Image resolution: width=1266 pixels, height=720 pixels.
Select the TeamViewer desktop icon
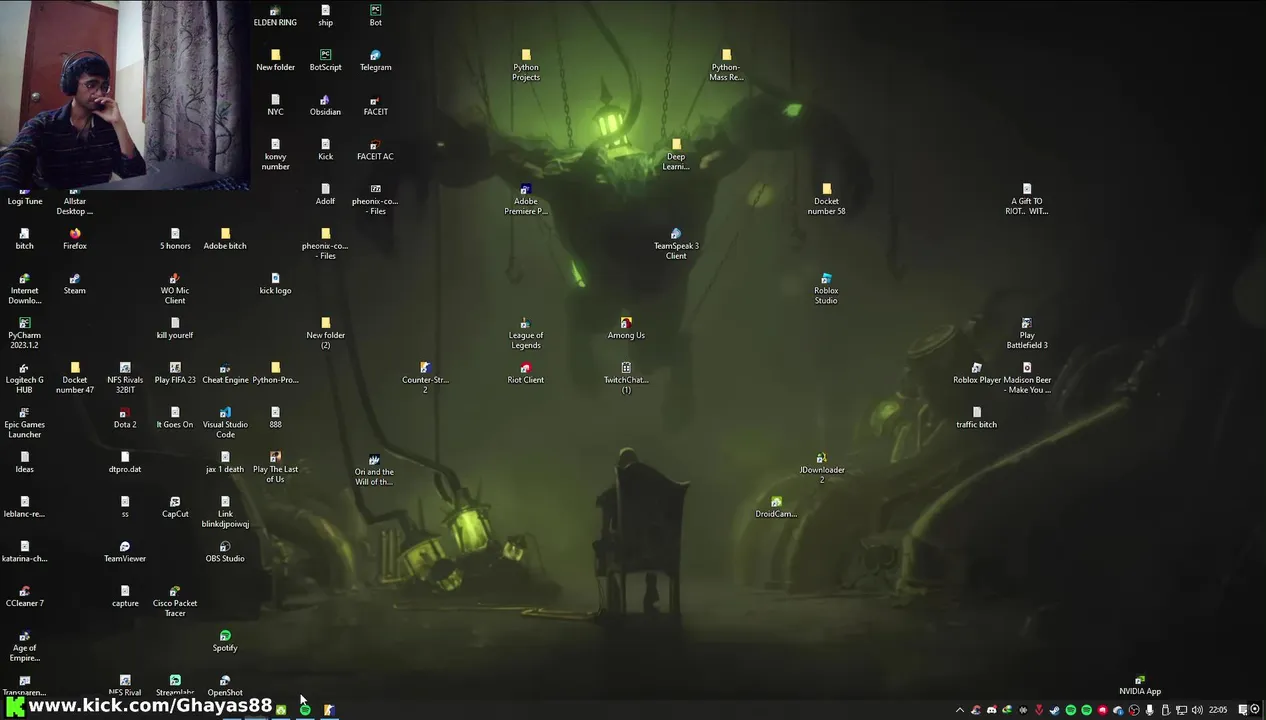point(125,552)
